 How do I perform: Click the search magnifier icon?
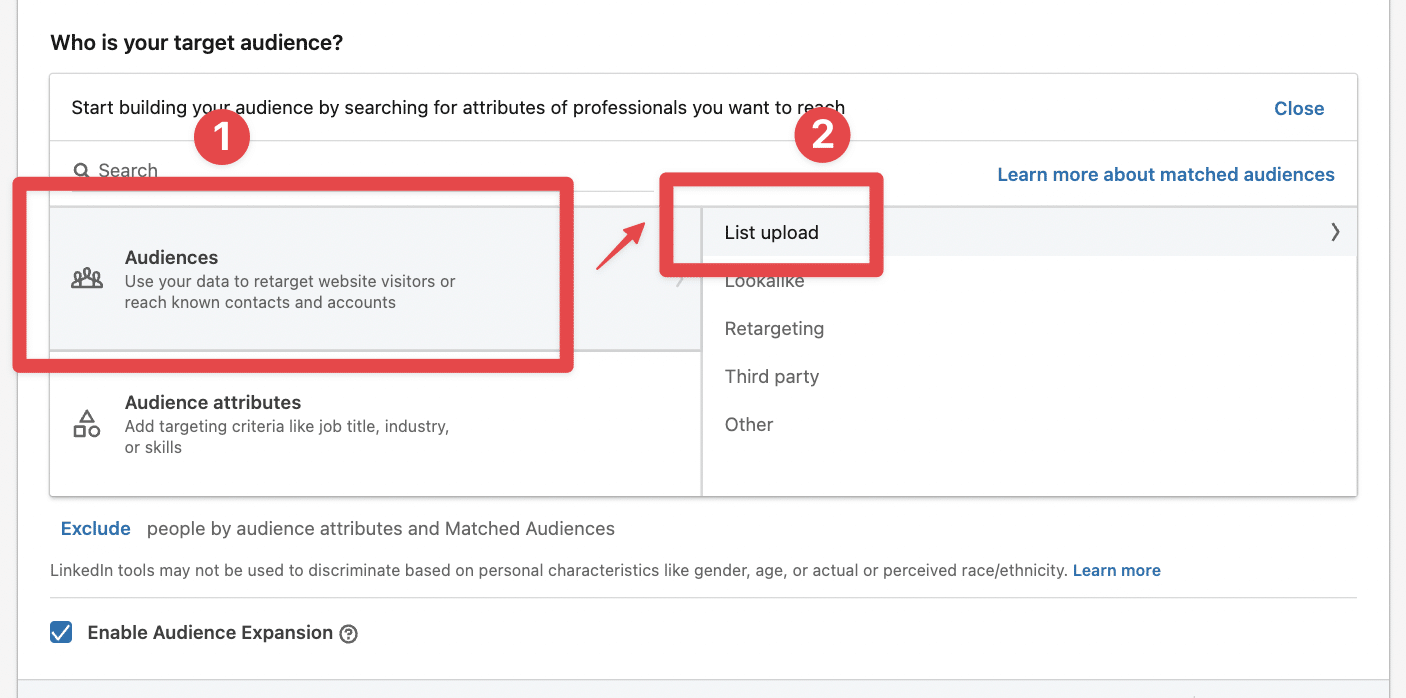[82, 171]
